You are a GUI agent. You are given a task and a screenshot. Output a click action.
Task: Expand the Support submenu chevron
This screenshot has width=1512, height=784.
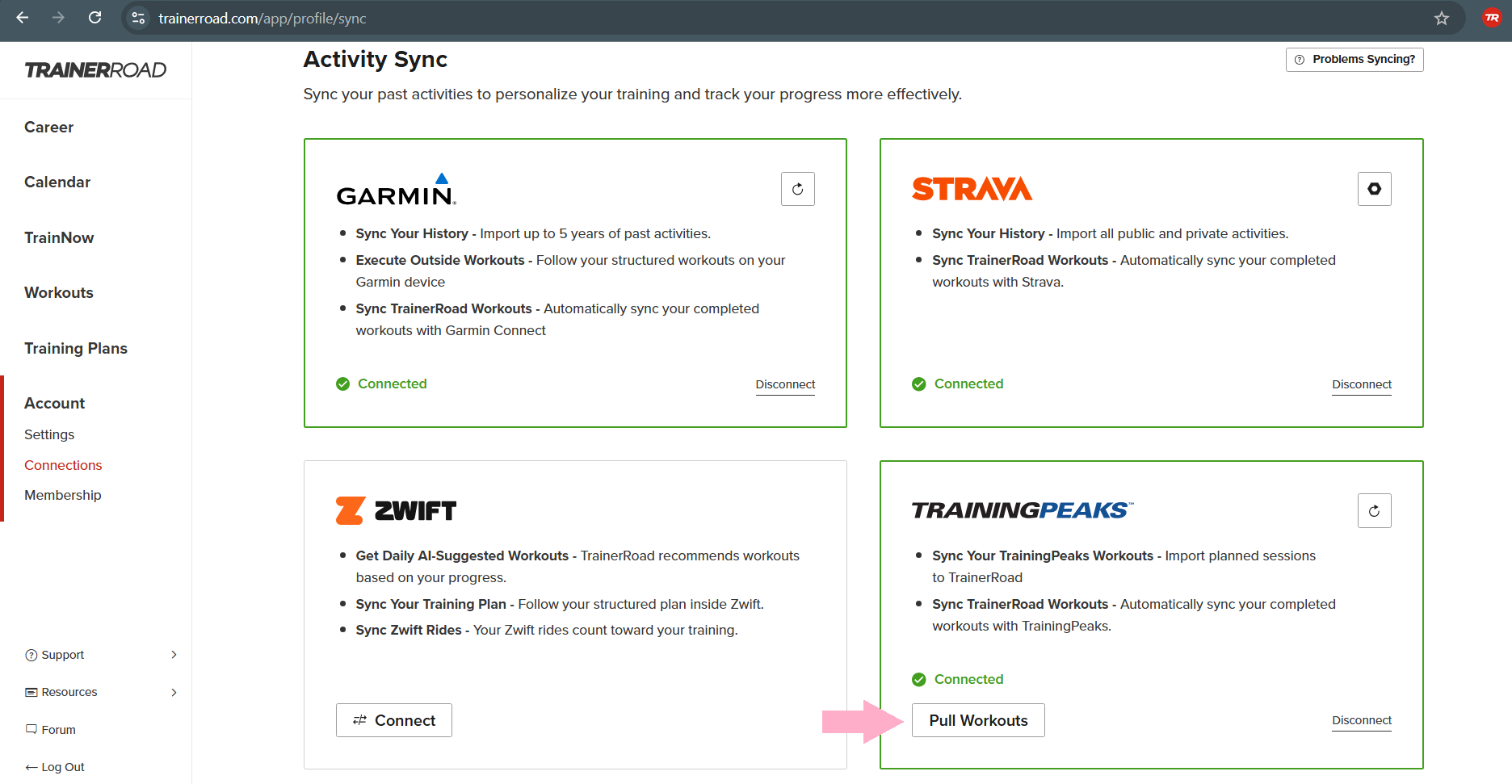click(x=174, y=655)
